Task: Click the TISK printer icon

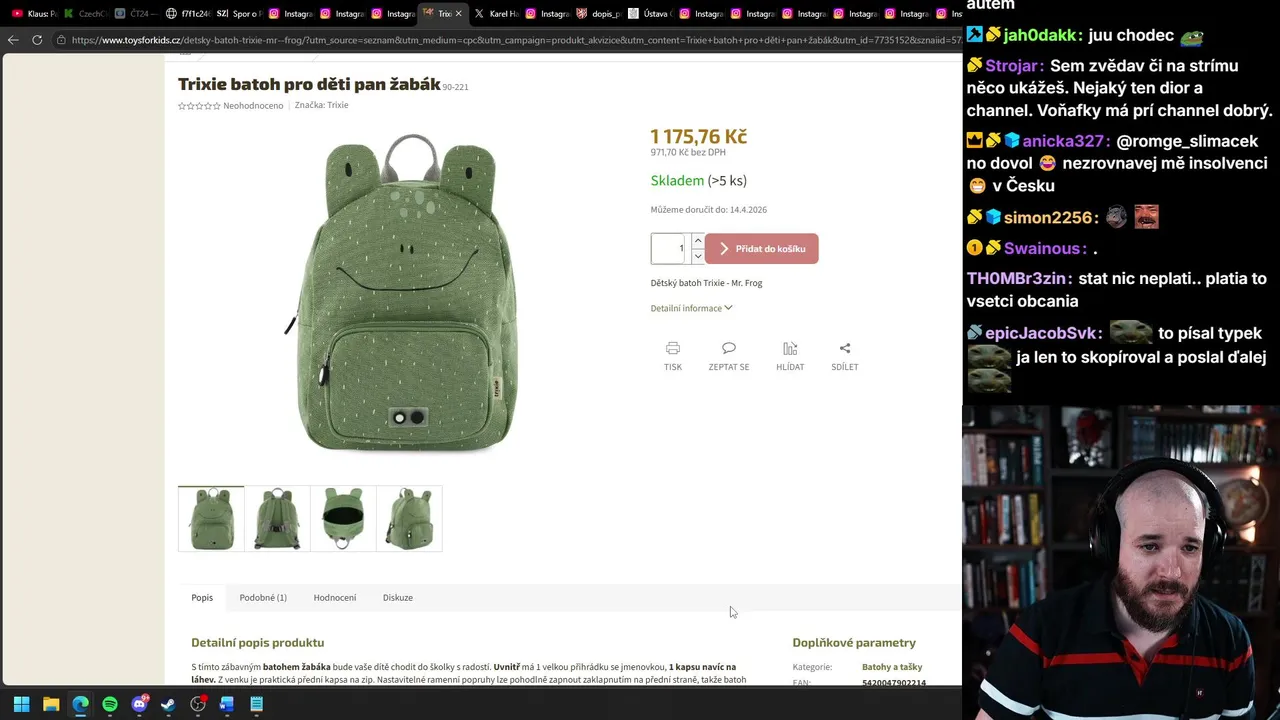Action: coord(672,348)
